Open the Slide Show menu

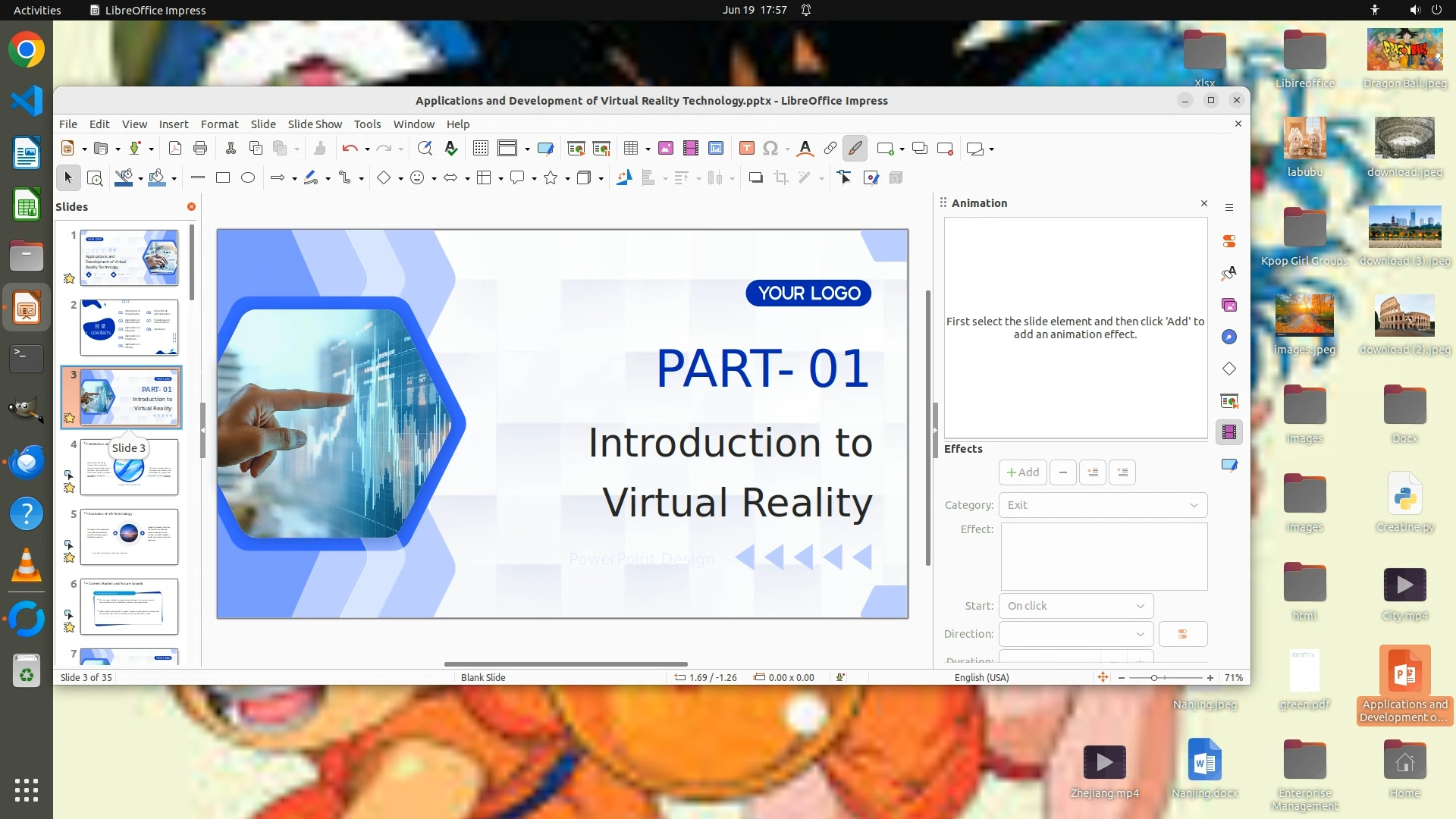(315, 124)
